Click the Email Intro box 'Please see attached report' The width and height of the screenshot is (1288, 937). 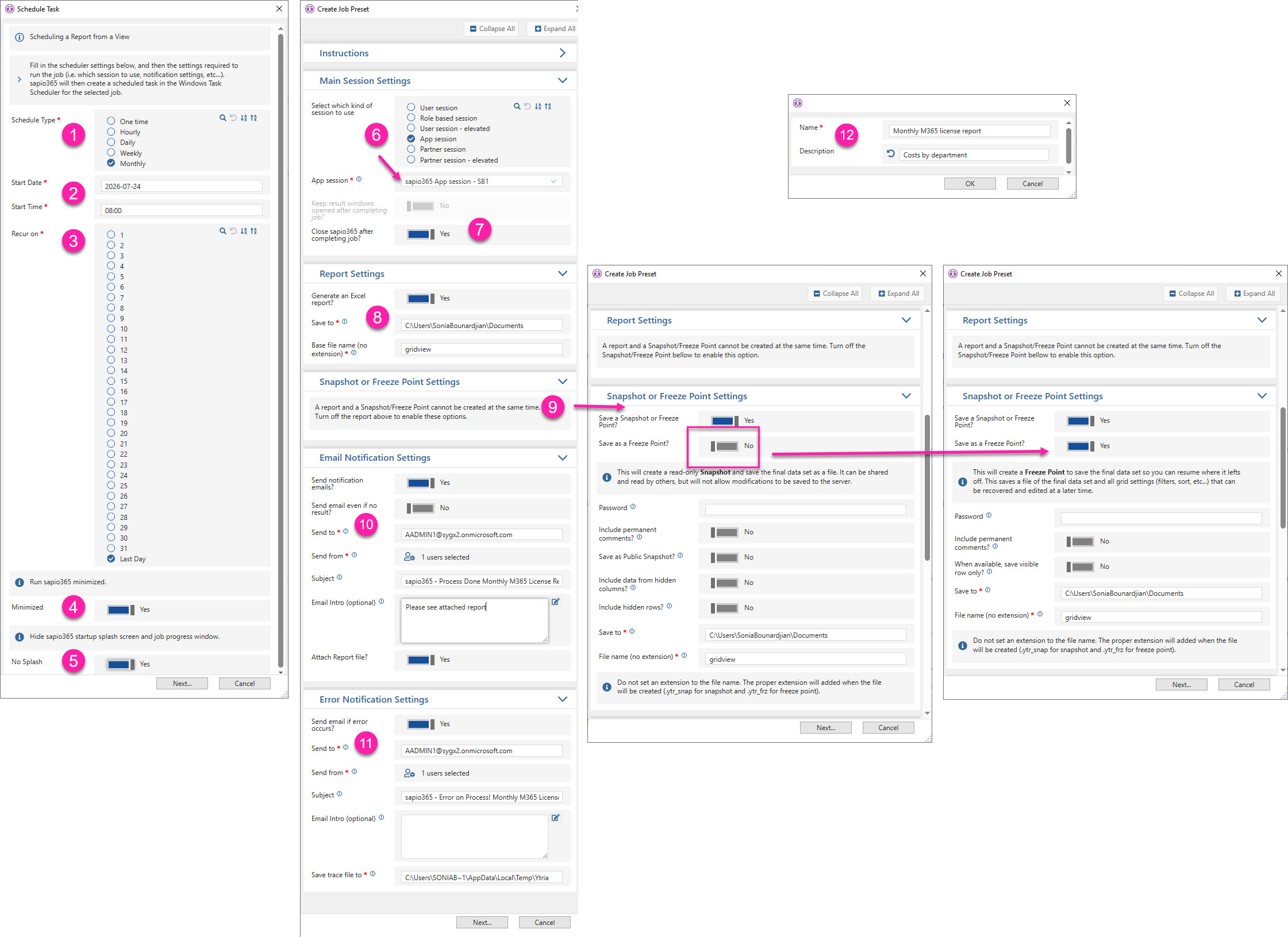475,620
